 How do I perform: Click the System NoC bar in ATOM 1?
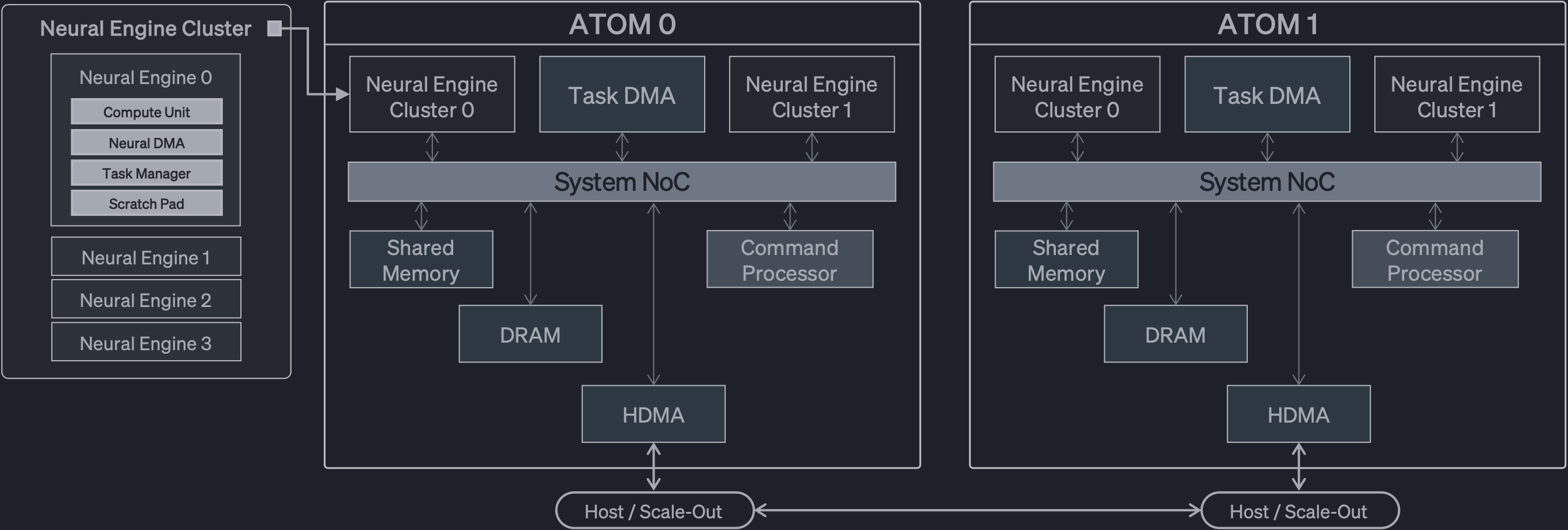click(x=1268, y=182)
